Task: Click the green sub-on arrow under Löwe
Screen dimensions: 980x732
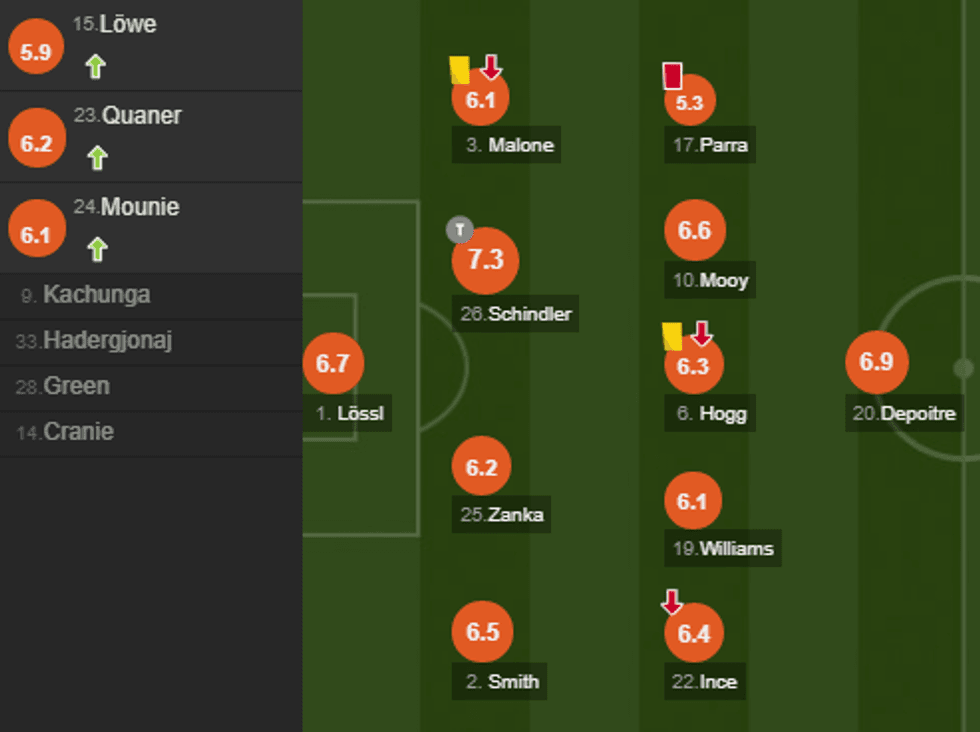Action: click(95, 67)
